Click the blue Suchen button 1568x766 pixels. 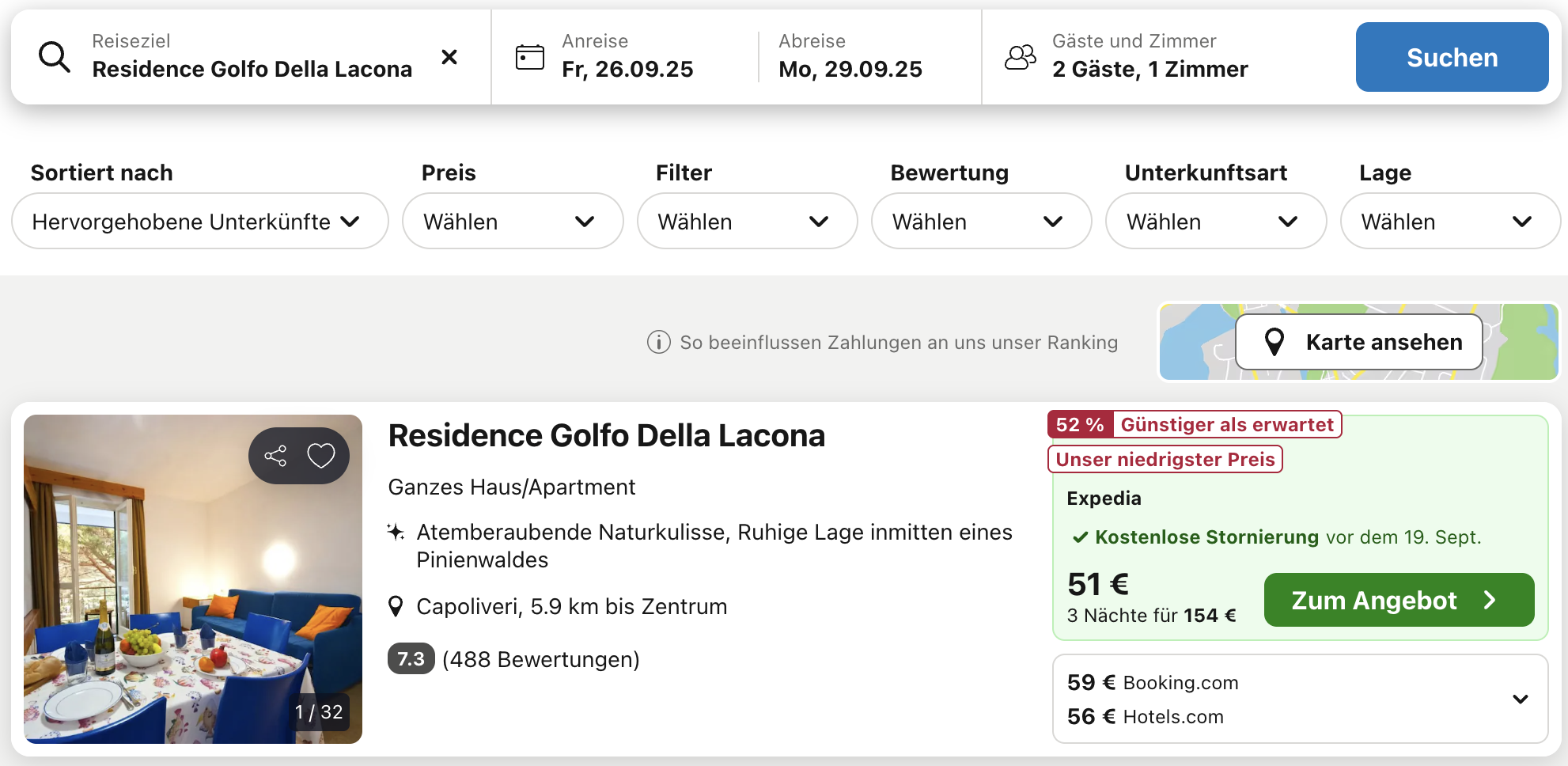[1452, 57]
